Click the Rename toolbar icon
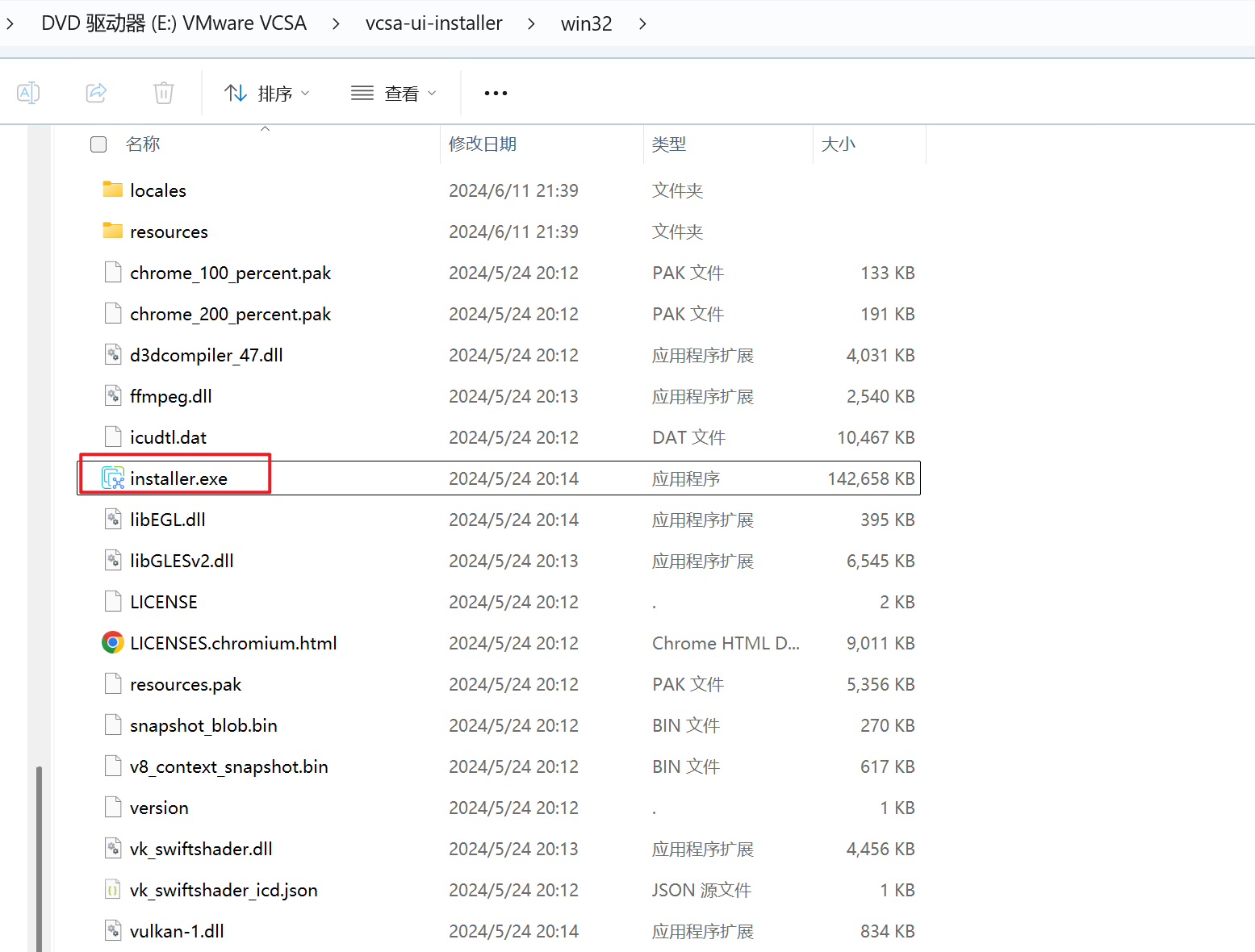Image resolution: width=1255 pixels, height=952 pixels. pyautogui.click(x=28, y=93)
